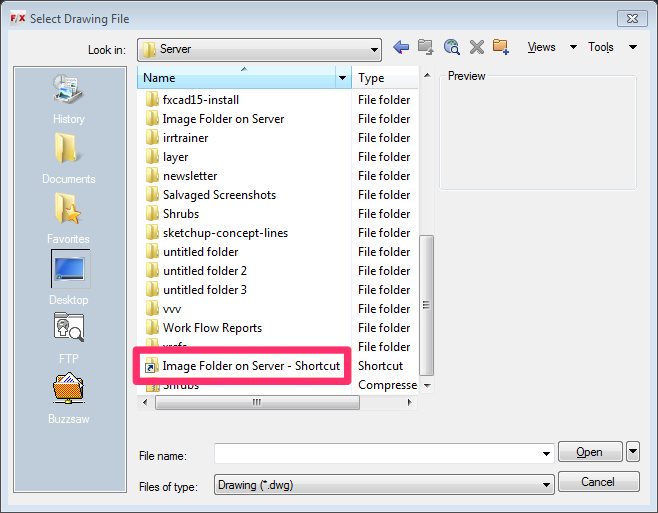Open History in the places sidebar
Screen dimensions: 658x513
pos(69,99)
